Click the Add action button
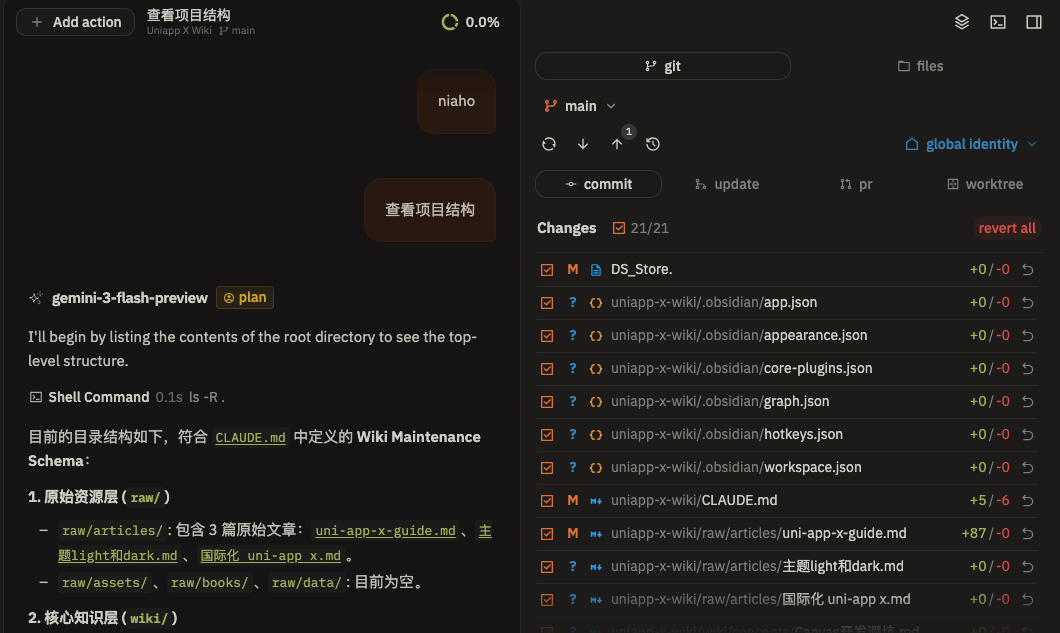This screenshot has height=633, width=1060. click(x=76, y=22)
